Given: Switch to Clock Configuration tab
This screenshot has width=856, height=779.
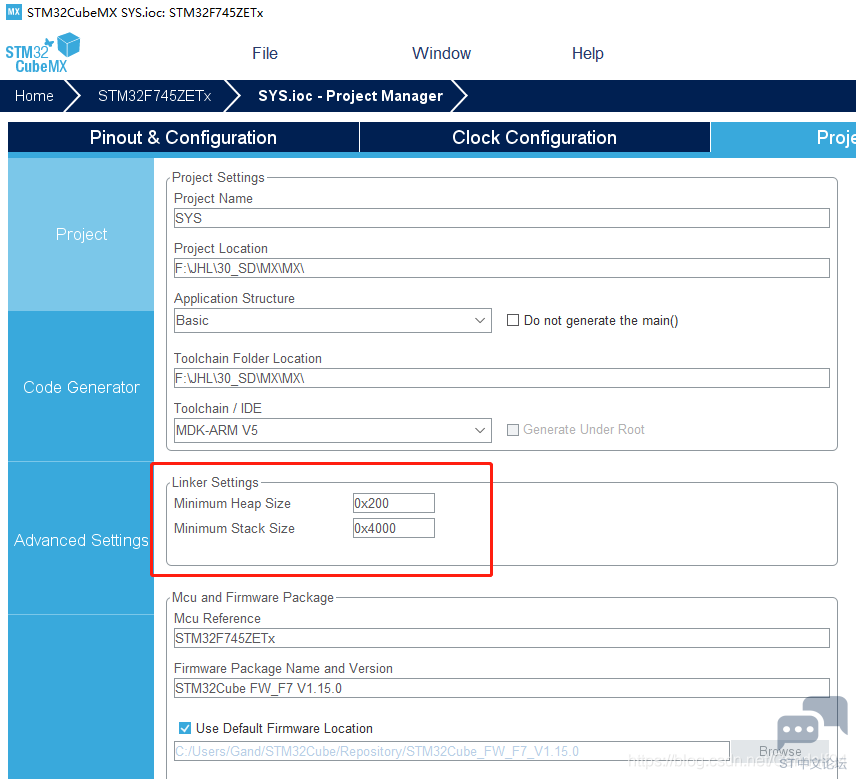Looking at the screenshot, I should 534,138.
